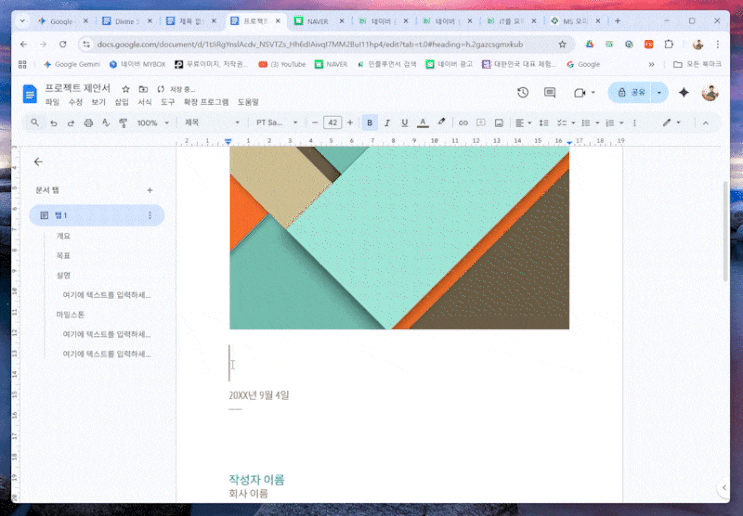The image size is (743, 516).
Task: Jump to 개요 in the outline
Action: click(63, 236)
